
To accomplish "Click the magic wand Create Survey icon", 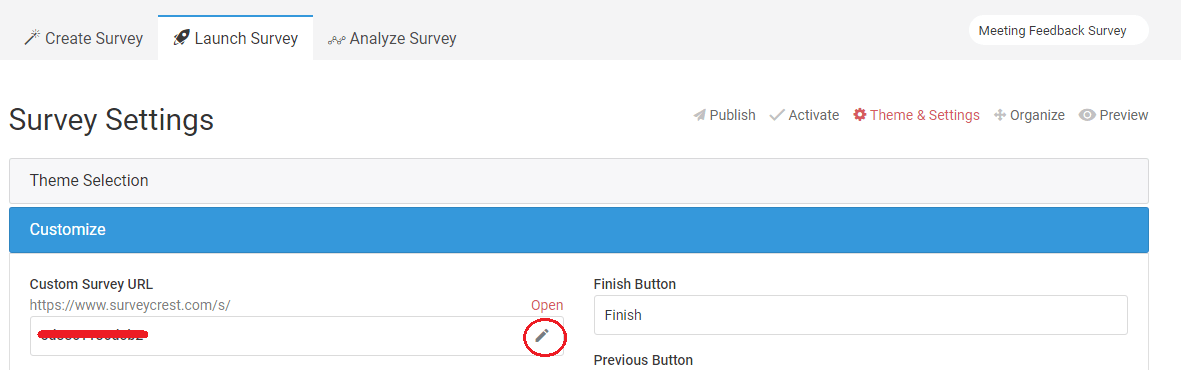I will 32,38.
